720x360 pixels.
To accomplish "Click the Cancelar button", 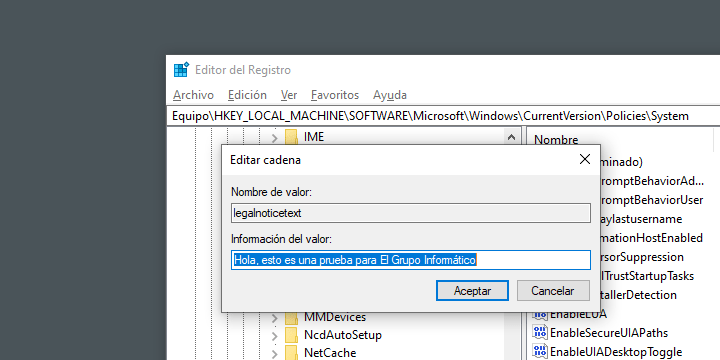I will (553, 291).
